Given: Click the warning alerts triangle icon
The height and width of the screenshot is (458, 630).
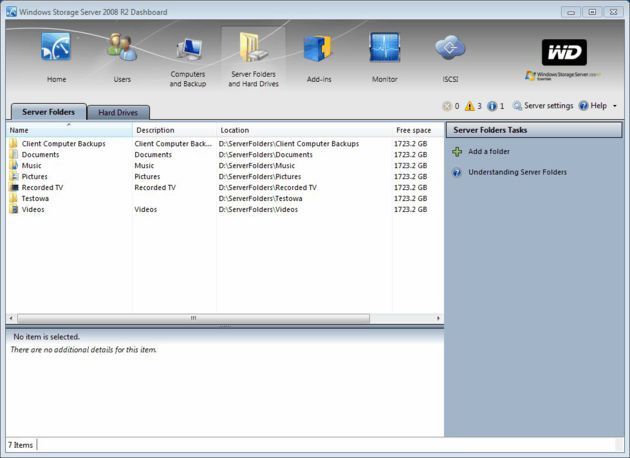Looking at the screenshot, I should pos(469,106).
